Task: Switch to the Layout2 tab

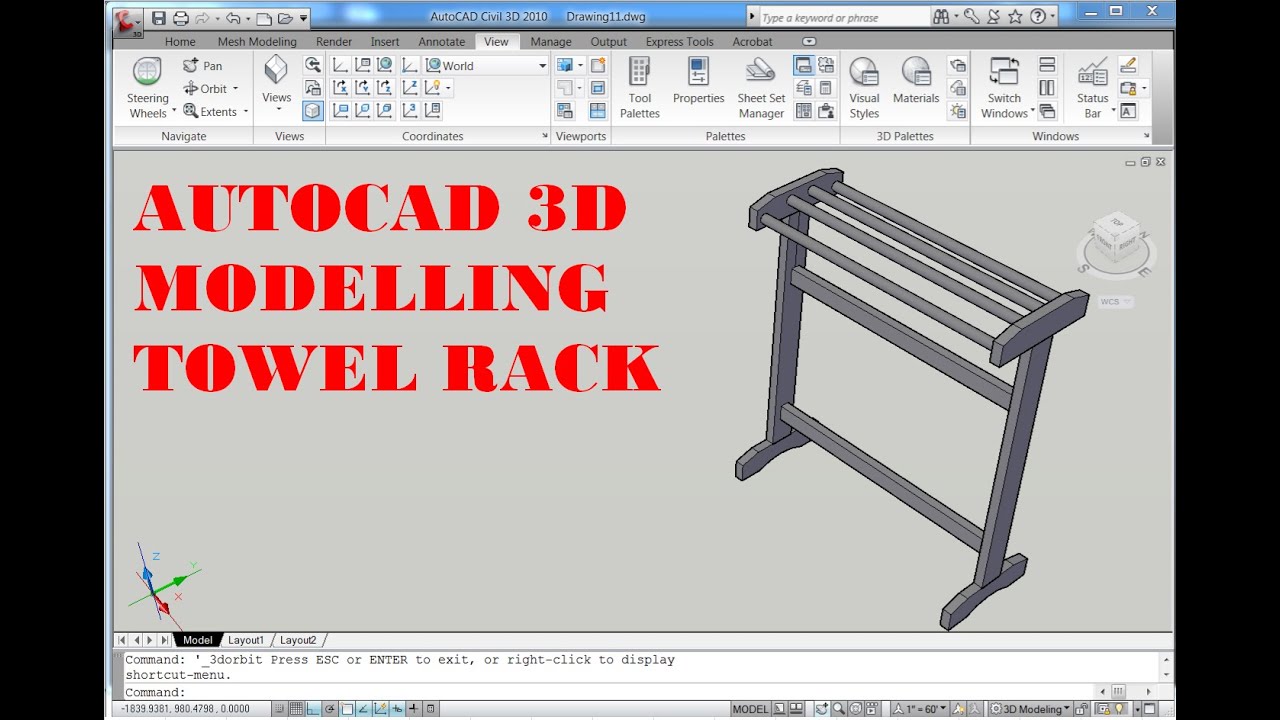Action: click(x=298, y=640)
